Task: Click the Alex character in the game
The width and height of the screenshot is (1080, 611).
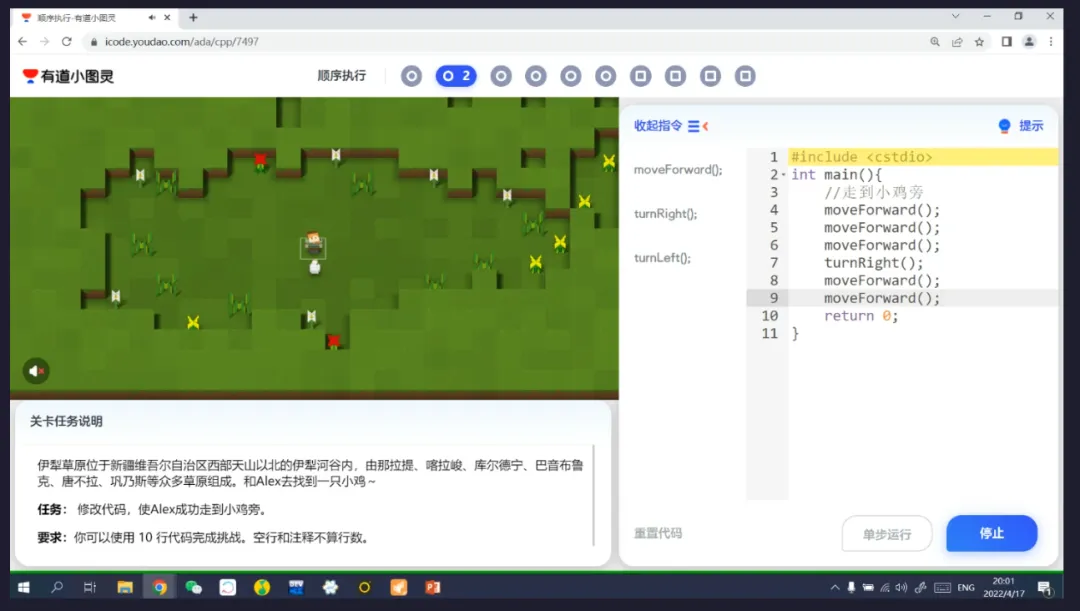Action: pos(313,245)
